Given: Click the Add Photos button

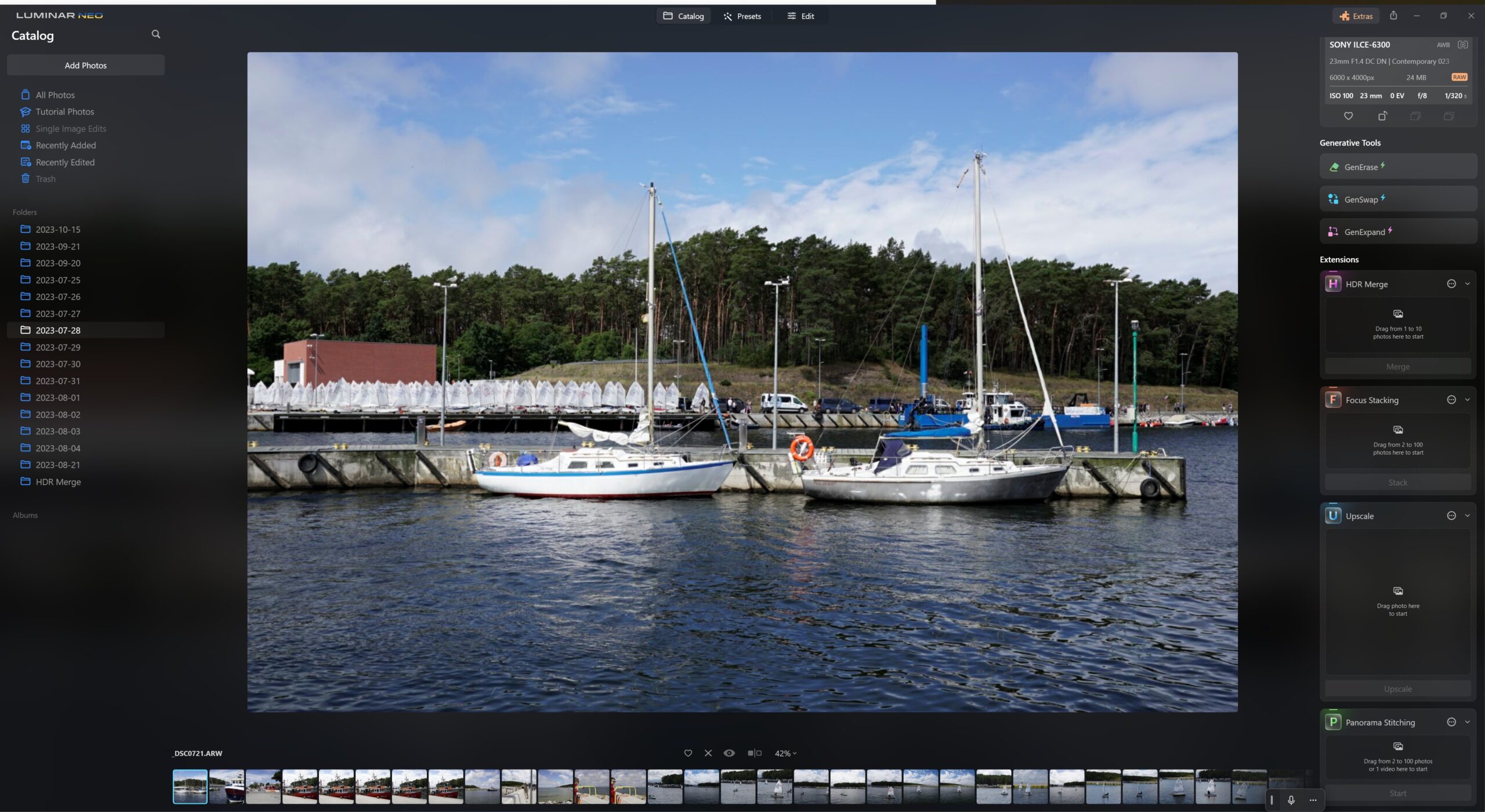Looking at the screenshot, I should coord(86,66).
